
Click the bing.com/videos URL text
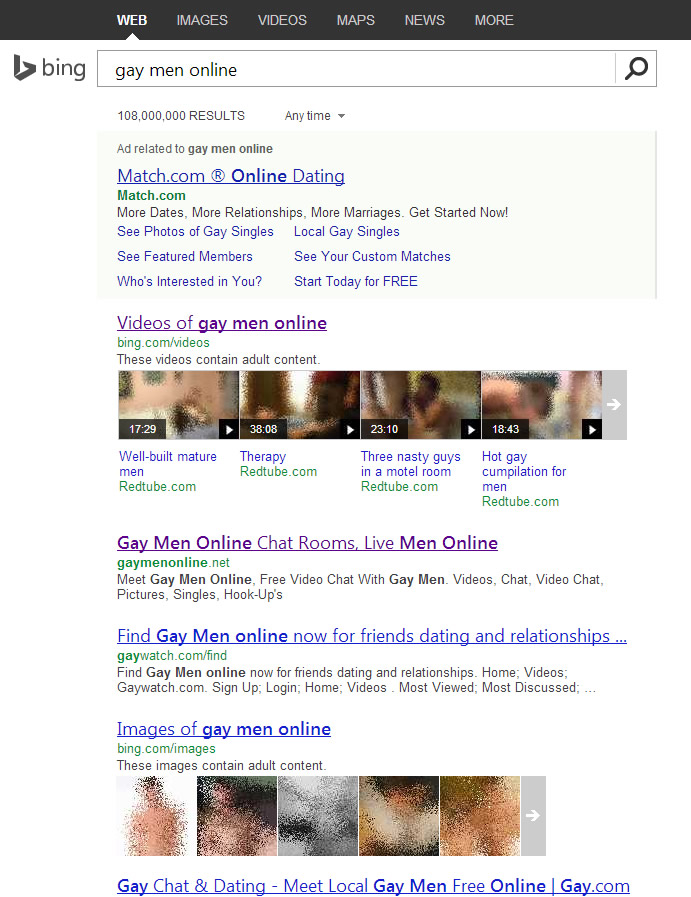click(x=164, y=343)
